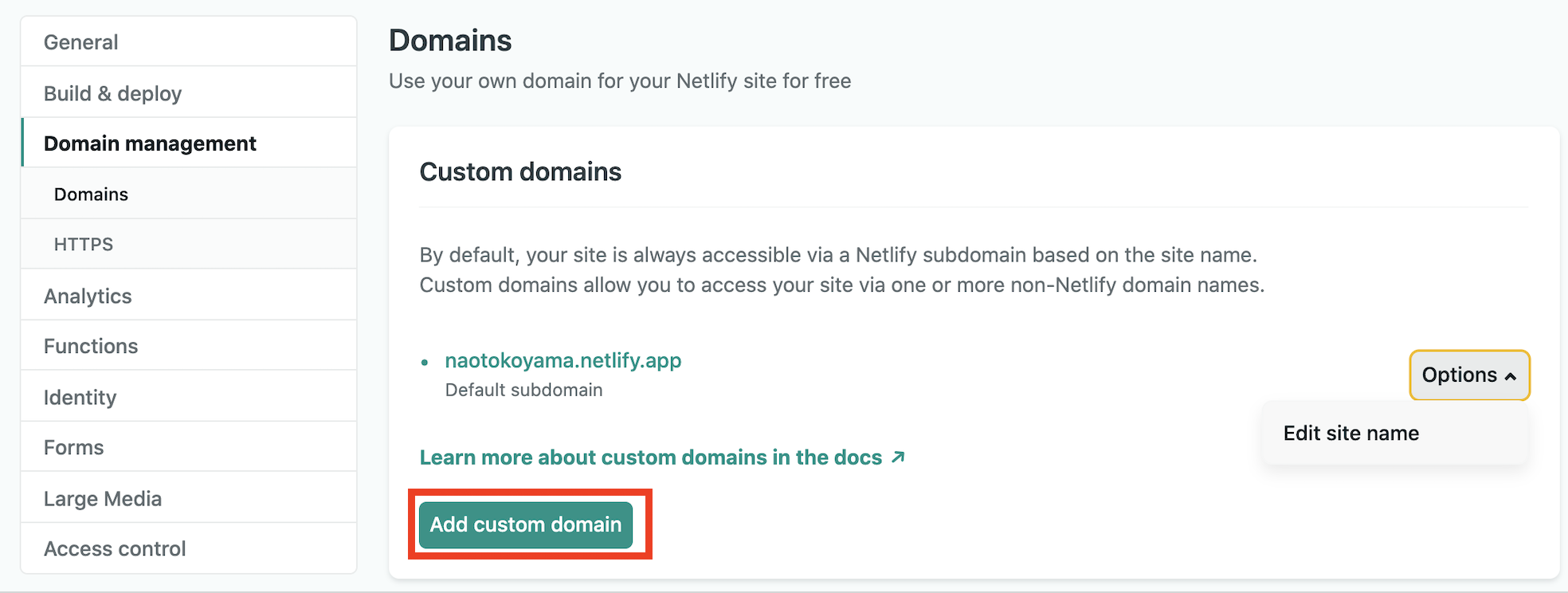This screenshot has width=1568, height=593.
Task: Go to Large Media settings
Action: [x=103, y=498]
